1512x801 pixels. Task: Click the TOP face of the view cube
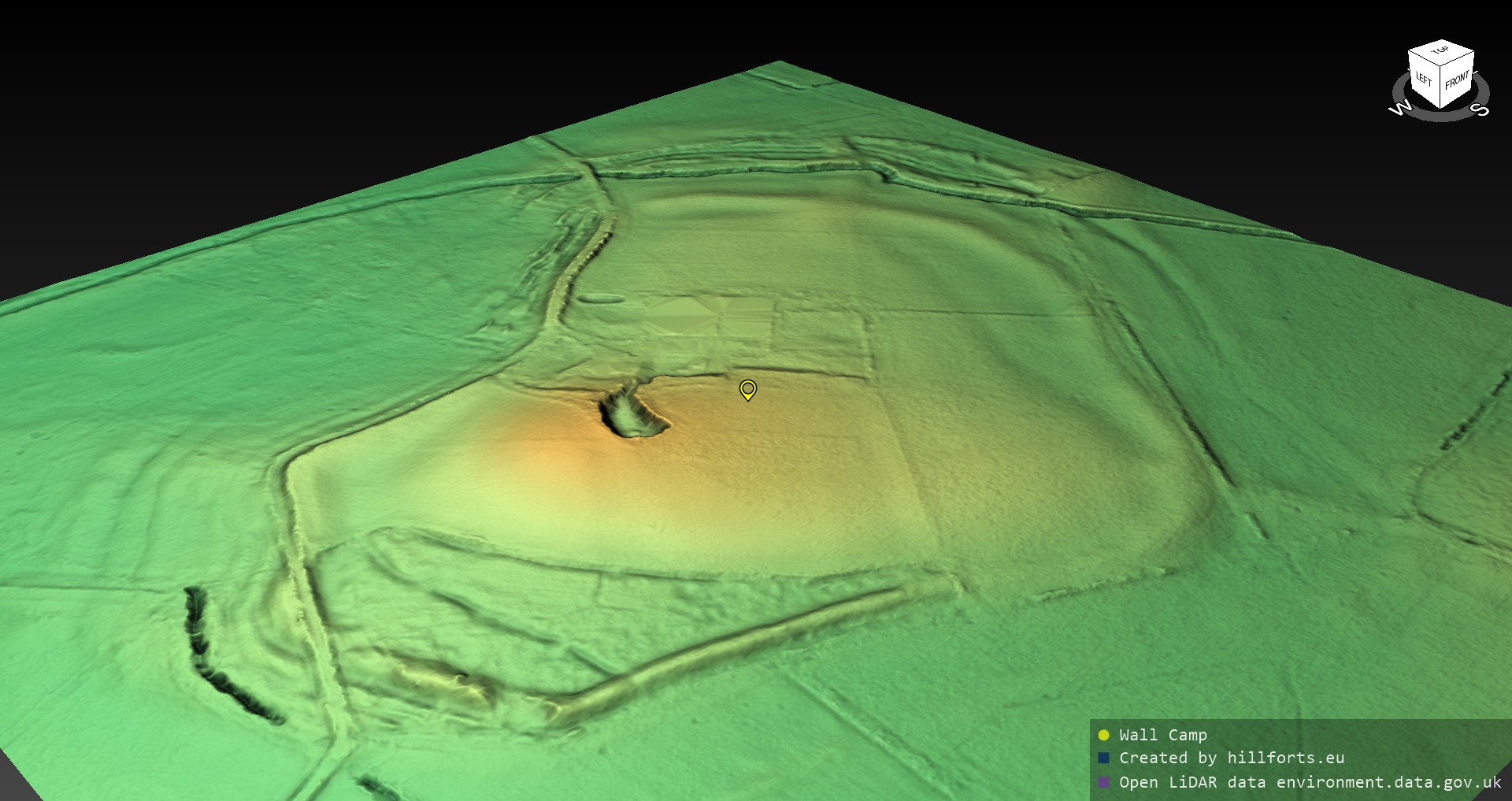point(1441,51)
